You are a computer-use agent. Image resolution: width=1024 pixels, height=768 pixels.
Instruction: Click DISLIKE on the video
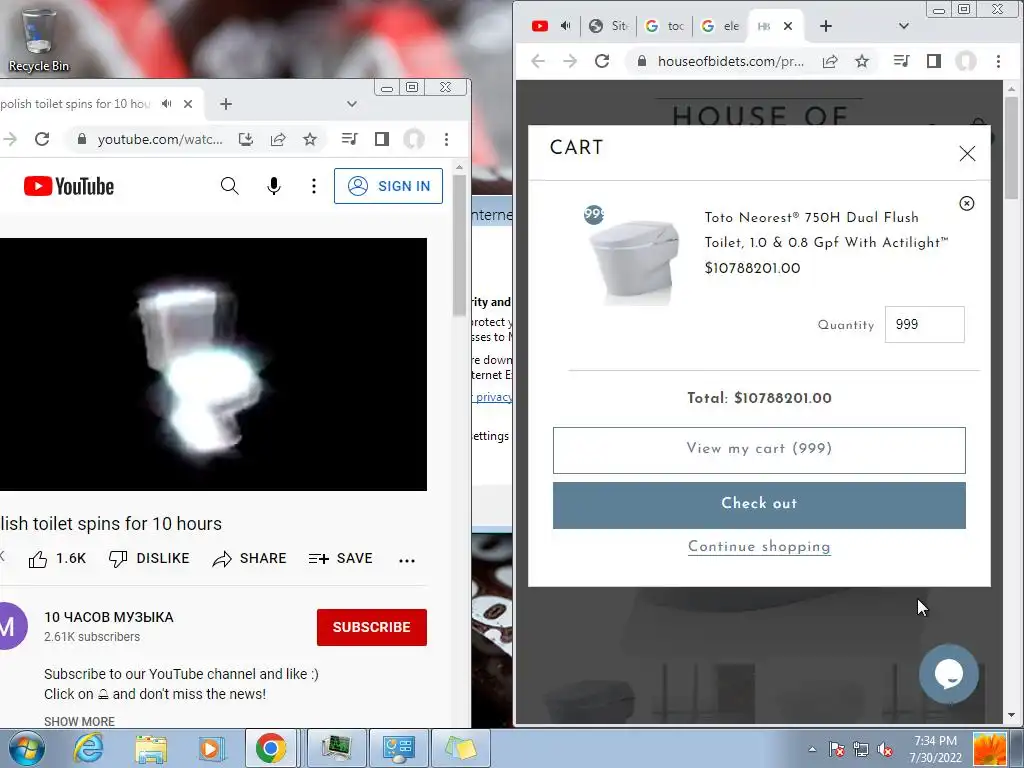click(x=149, y=559)
